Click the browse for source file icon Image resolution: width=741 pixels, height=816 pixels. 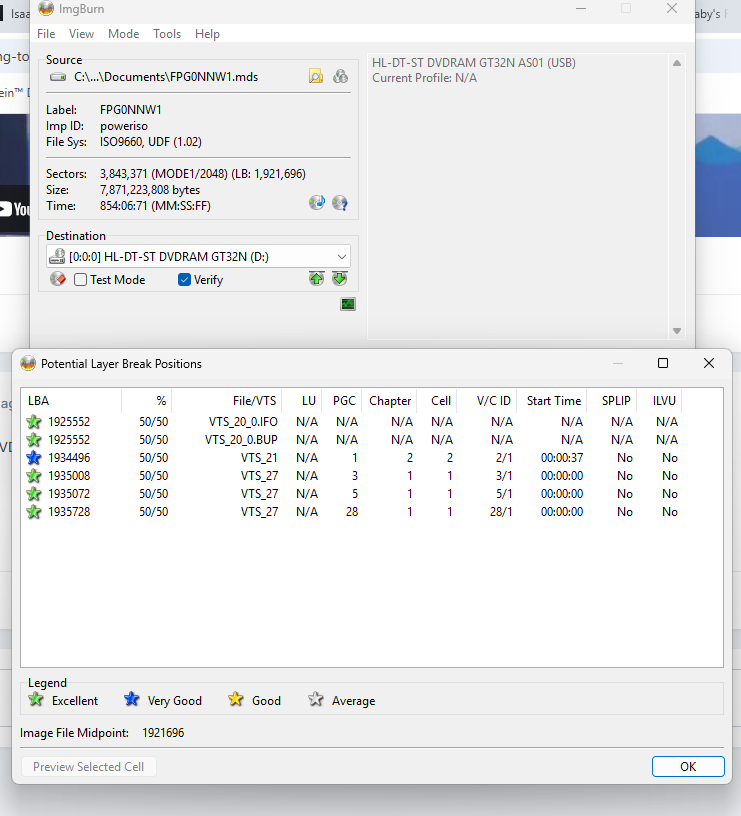(x=316, y=77)
